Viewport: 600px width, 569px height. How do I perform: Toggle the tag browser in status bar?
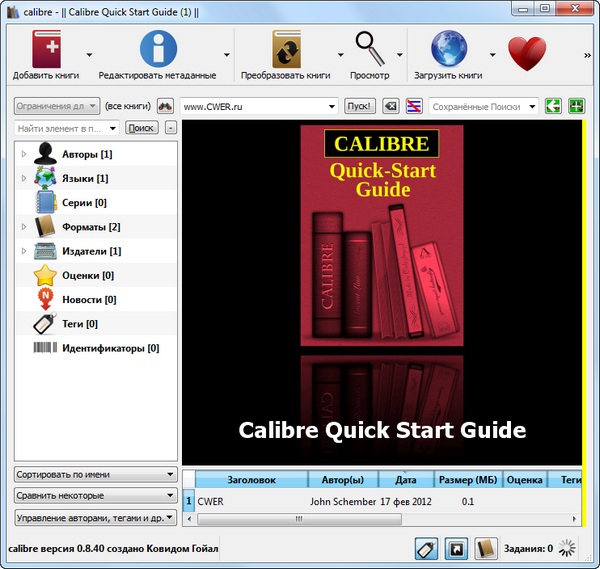coord(426,549)
